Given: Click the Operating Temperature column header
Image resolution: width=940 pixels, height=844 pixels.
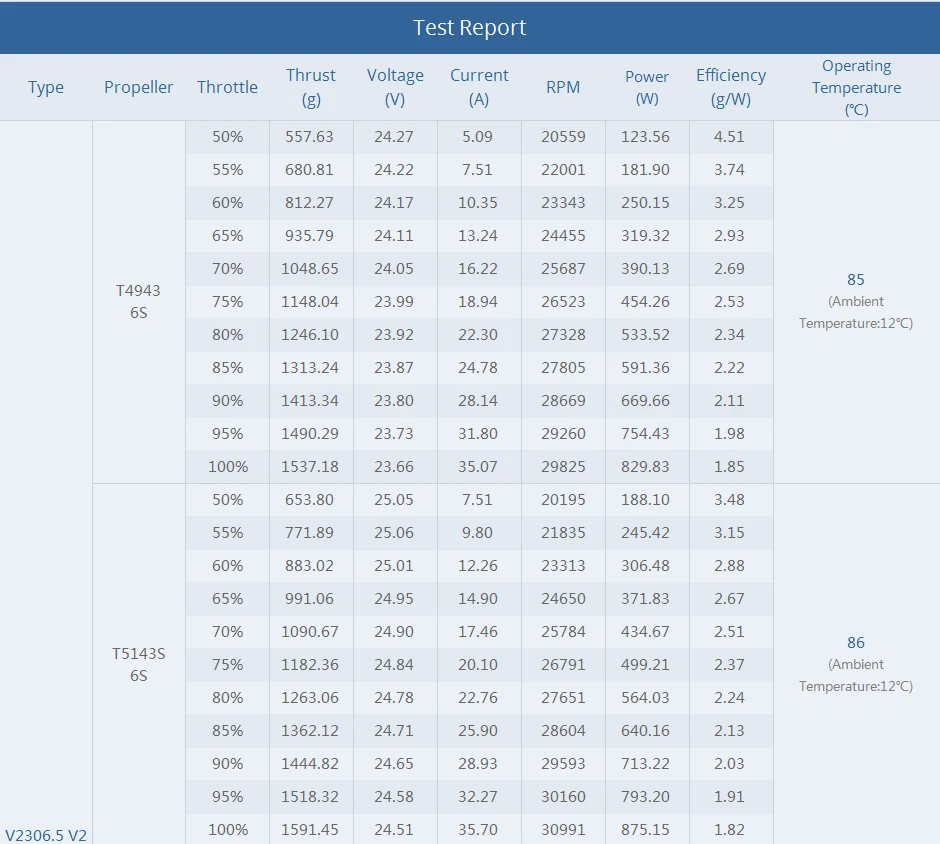Looking at the screenshot, I should pyautogui.click(x=856, y=87).
